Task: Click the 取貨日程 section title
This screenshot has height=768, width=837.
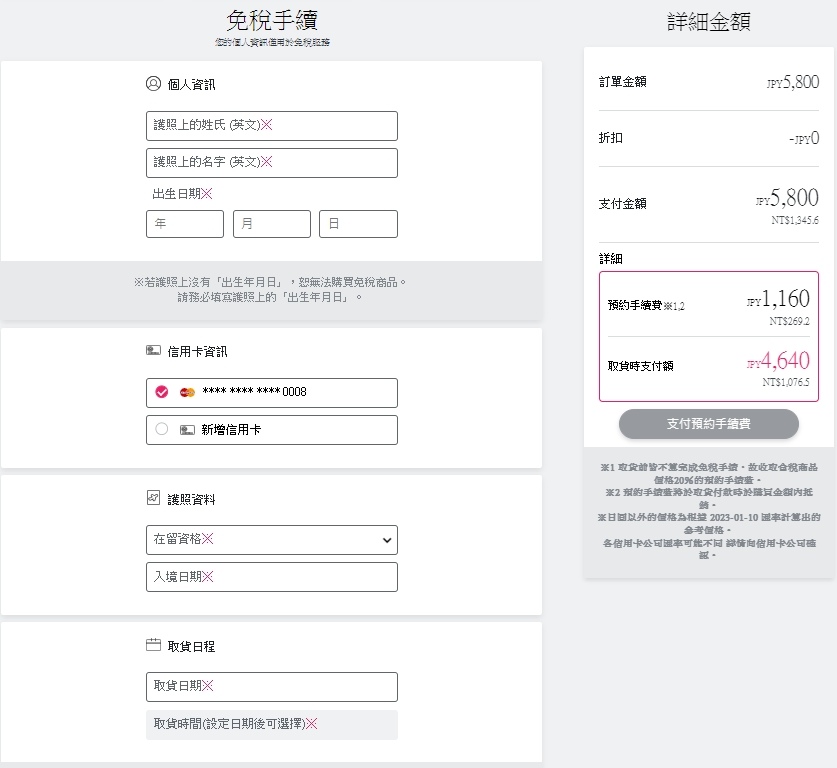Action: tap(191, 646)
